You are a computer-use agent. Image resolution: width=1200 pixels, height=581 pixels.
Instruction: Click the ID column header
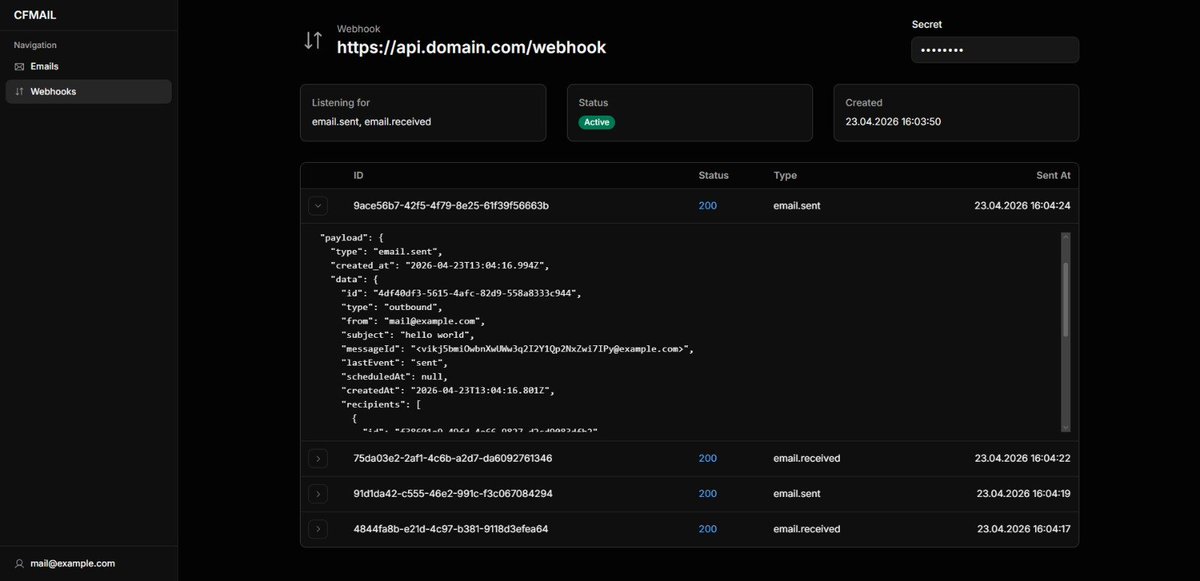[358, 175]
